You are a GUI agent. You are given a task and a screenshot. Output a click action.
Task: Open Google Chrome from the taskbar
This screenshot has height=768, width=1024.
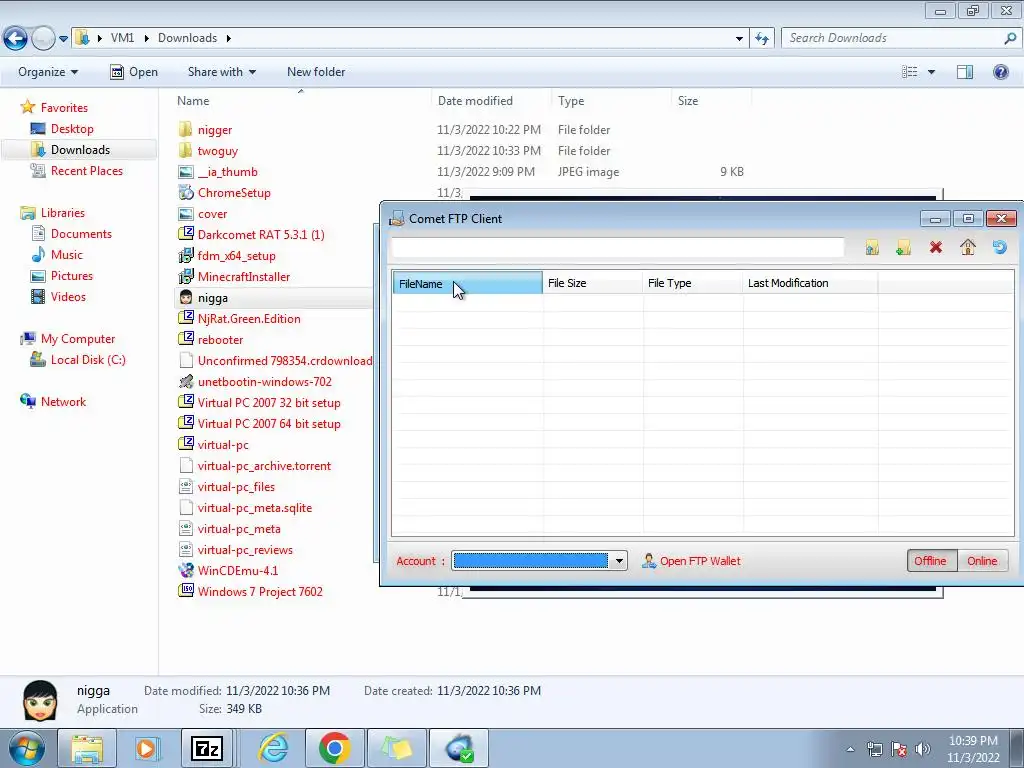[334, 748]
